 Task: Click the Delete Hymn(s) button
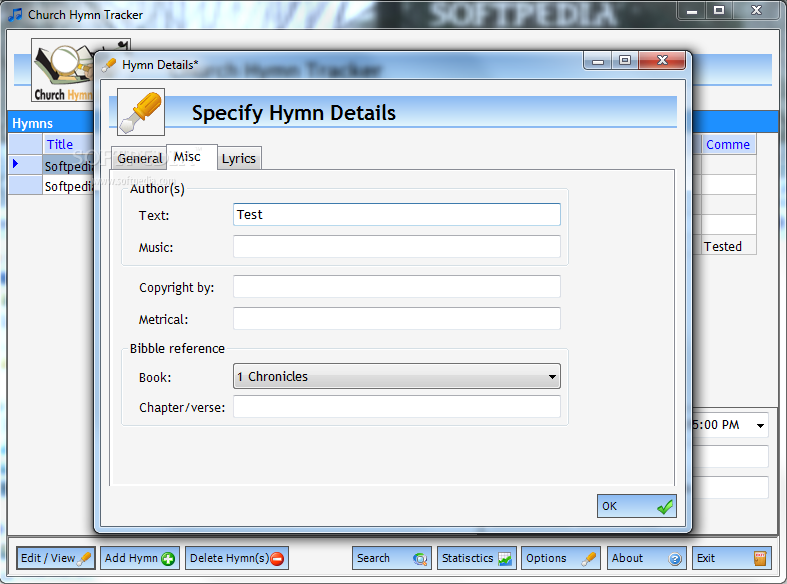click(x=237, y=558)
